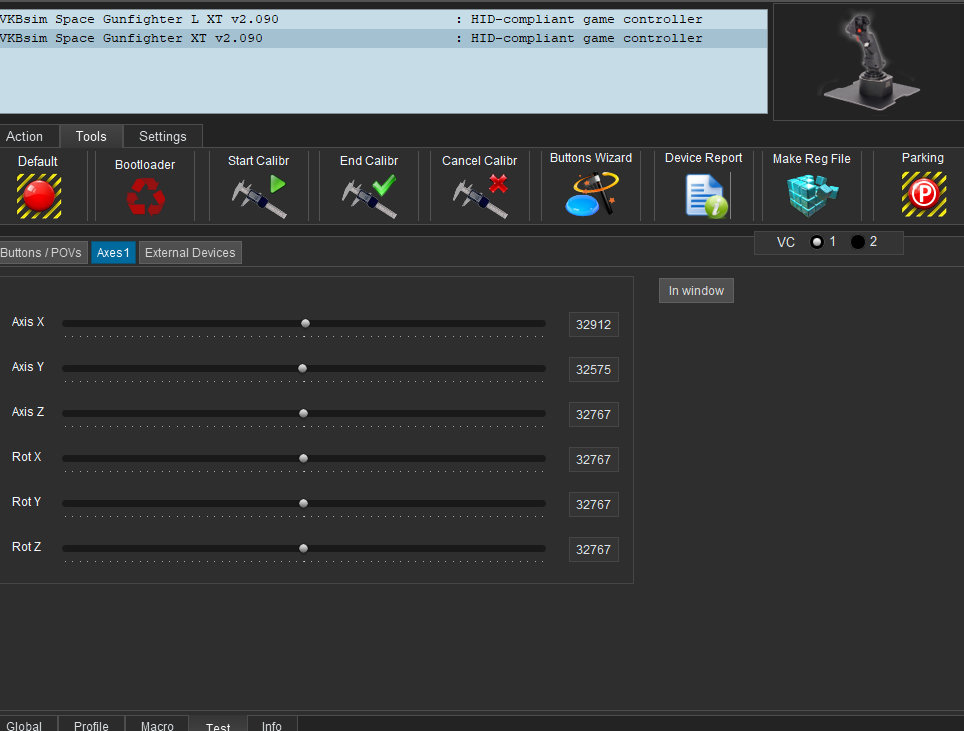The image size is (964, 731).
Task: Generate the Device Report
Action: 706,196
